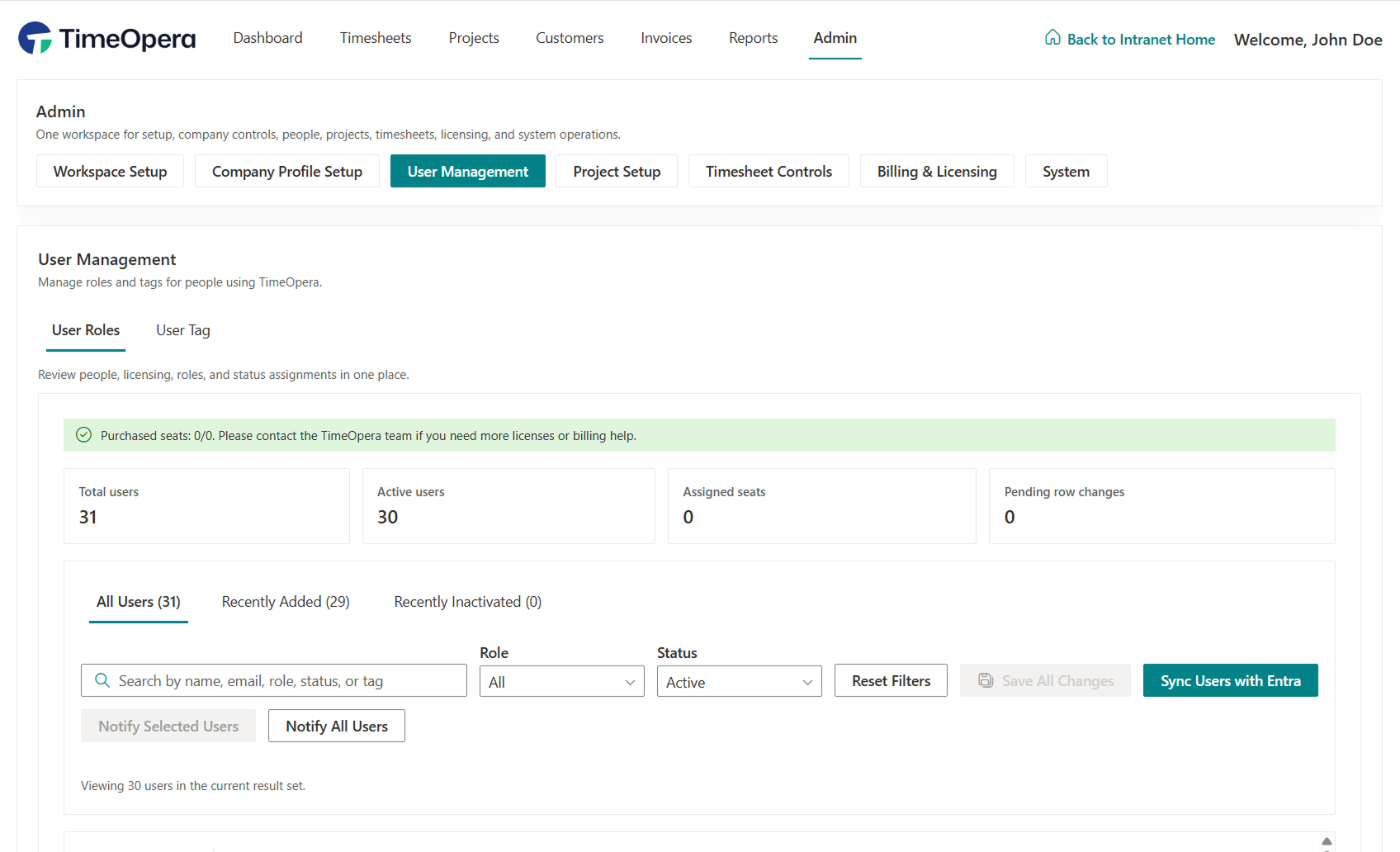Go to Timesheets in the top navigation

(376, 38)
